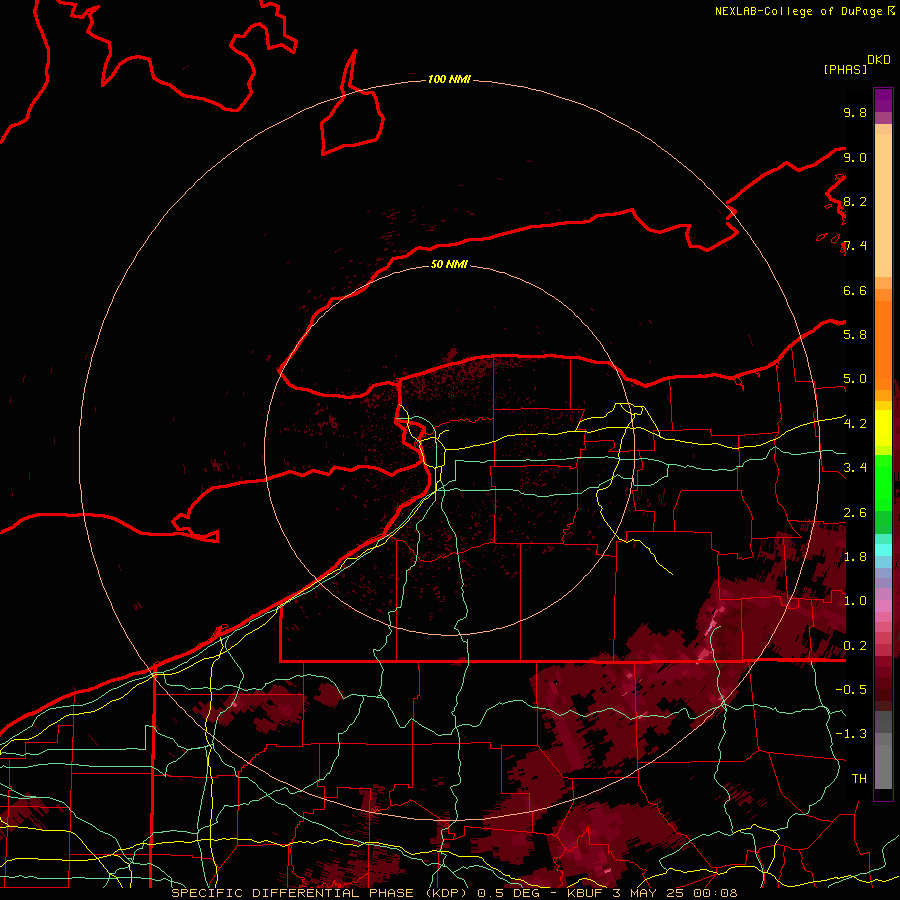Pick the purple top segment of color bar

[883, 100]
